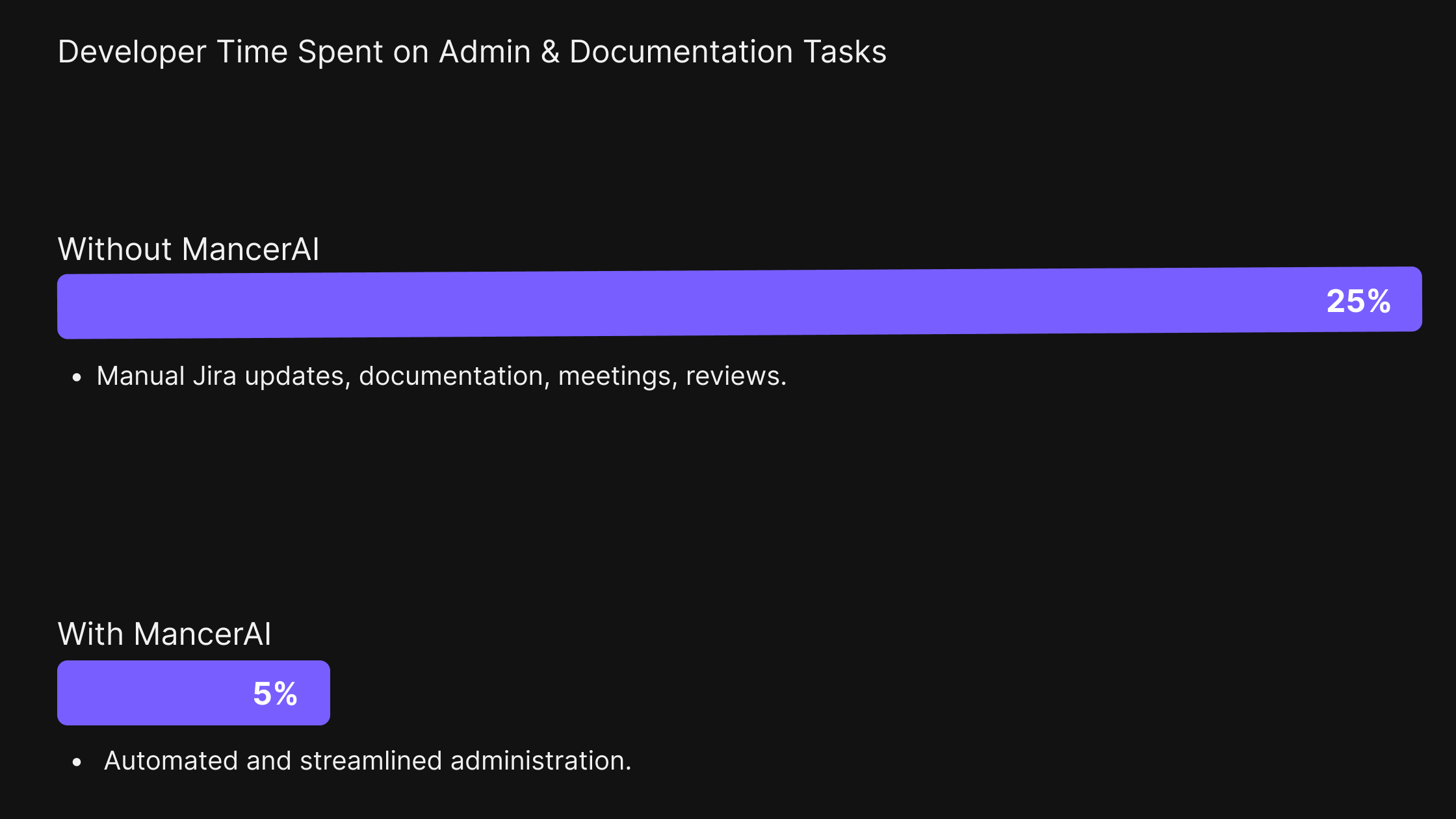Select the "5%" value label
The width and height of the screenshot is (1456, 819).
click(275, 694)
